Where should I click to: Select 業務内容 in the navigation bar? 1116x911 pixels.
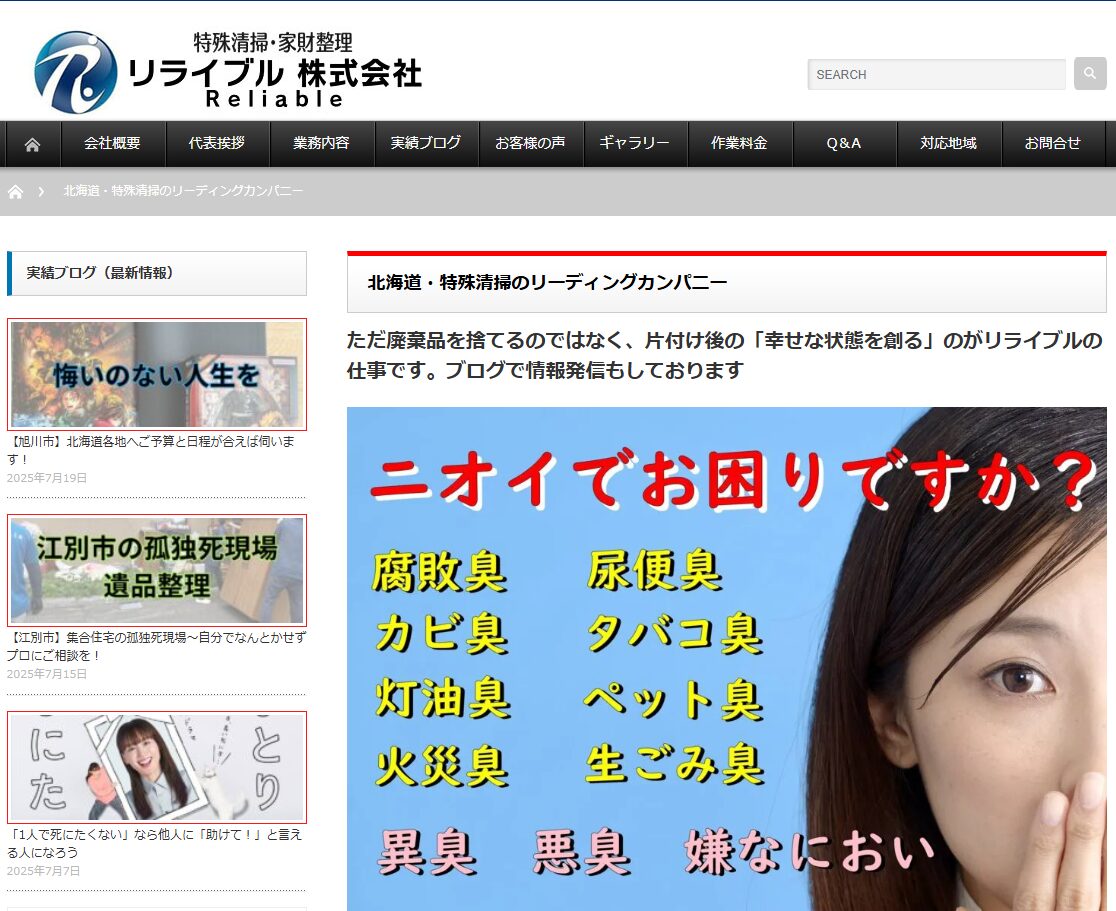[x=321, y=144]
